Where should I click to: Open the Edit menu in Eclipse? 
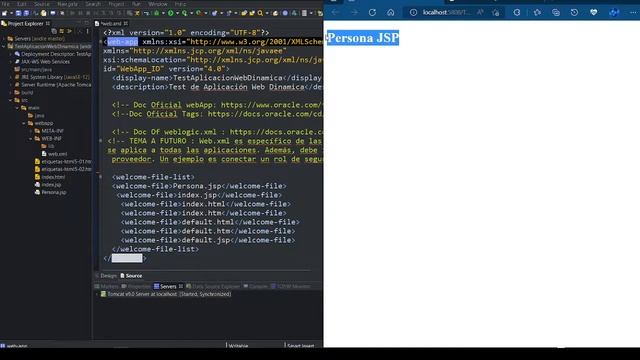[22, 4]
